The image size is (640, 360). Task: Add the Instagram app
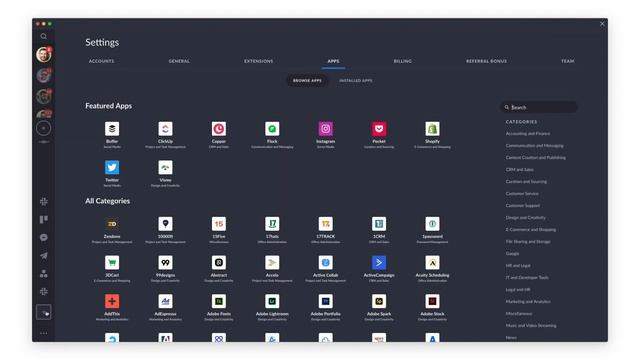[326, 129]
